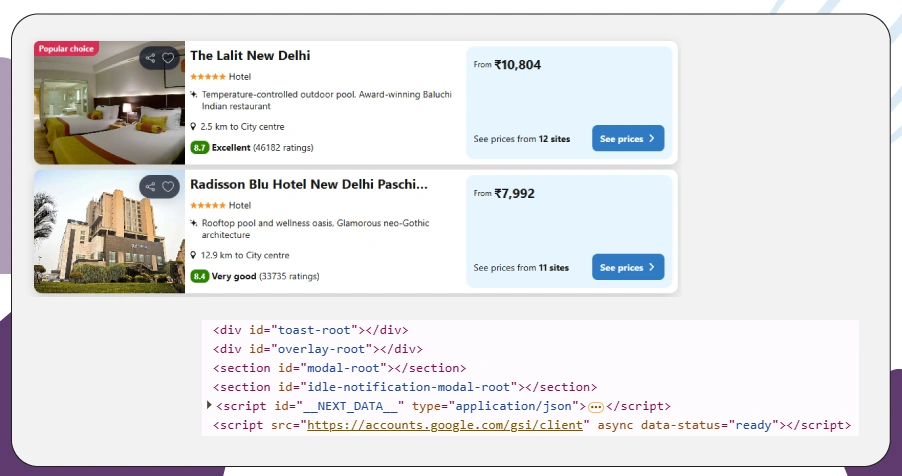
Task: Click sparkle icon next to Temperature-controlled outdoor pool
Action: 194,94
